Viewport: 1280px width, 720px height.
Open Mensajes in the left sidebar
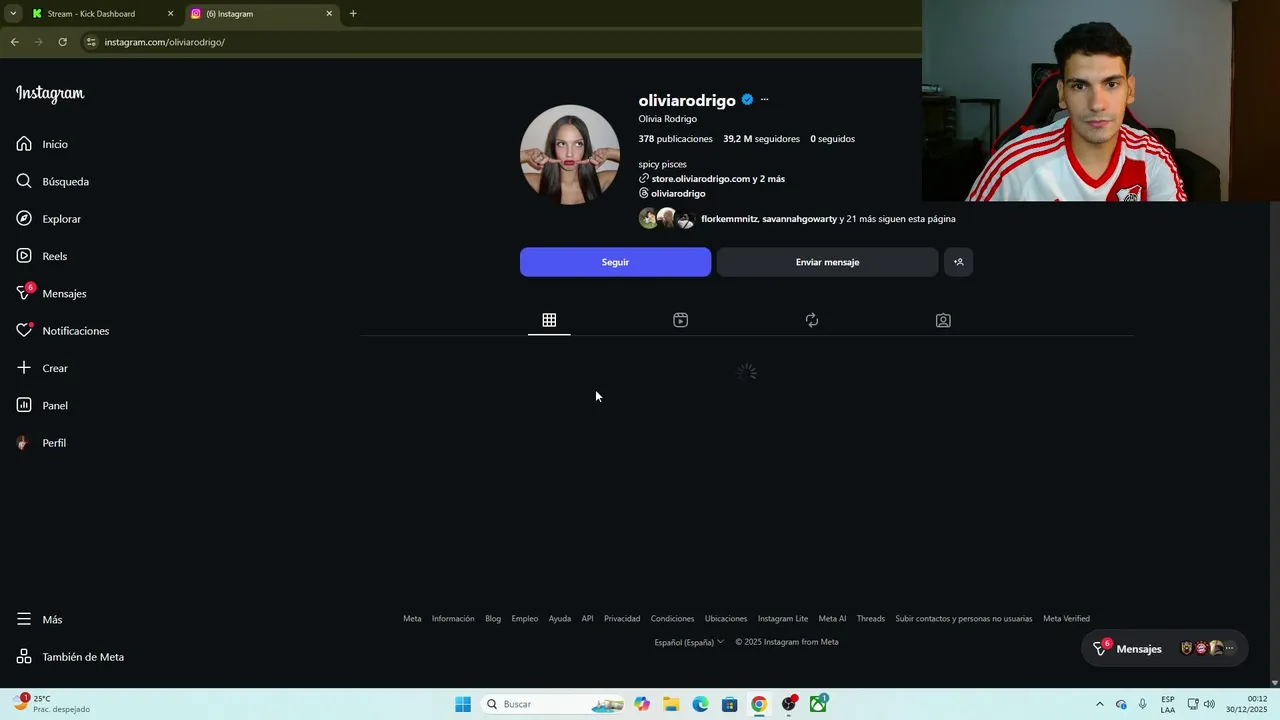52,293
